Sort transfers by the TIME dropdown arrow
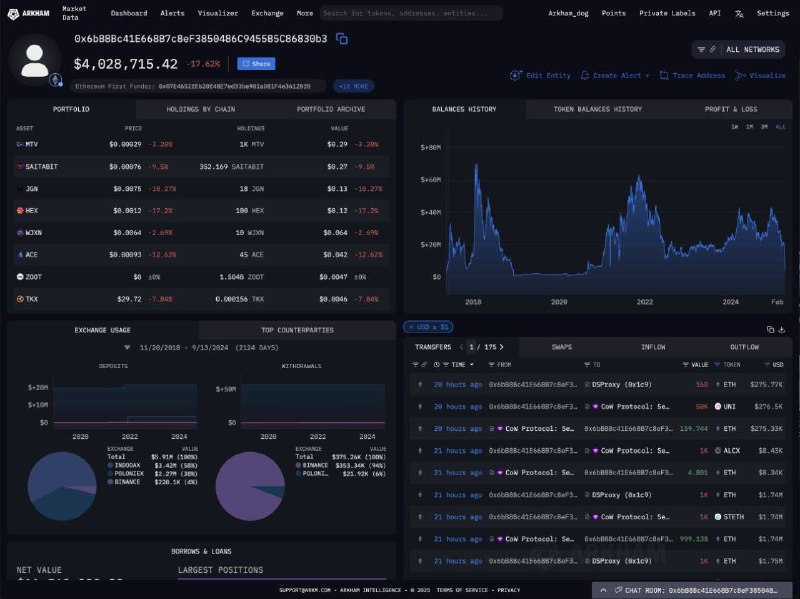The image size is (800, 599). click(472, 365)
